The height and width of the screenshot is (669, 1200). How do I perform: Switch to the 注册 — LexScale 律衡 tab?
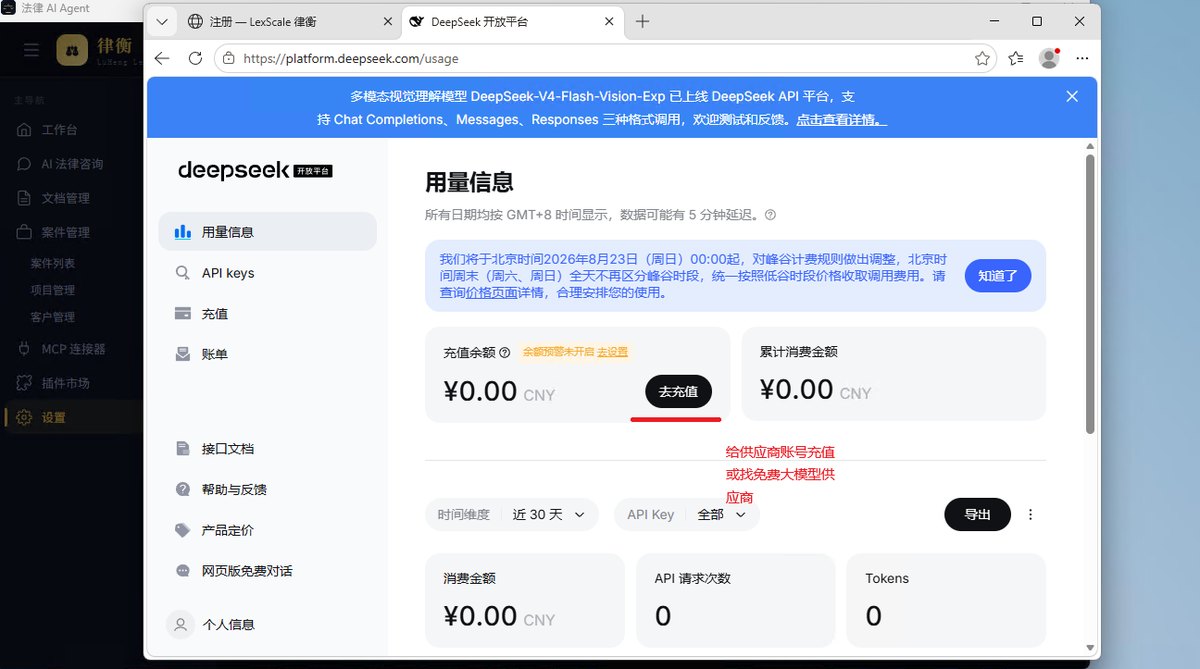[289, 21]
